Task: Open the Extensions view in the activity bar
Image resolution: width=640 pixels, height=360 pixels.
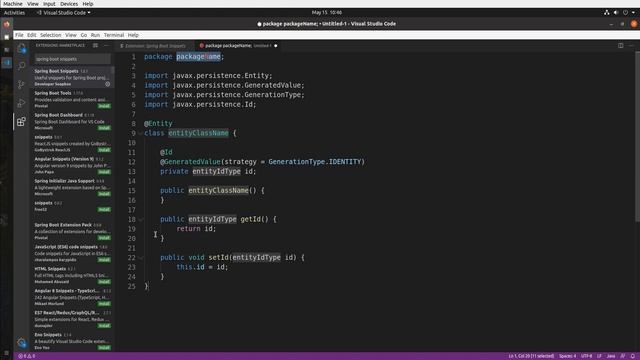Action: [22, 122]
